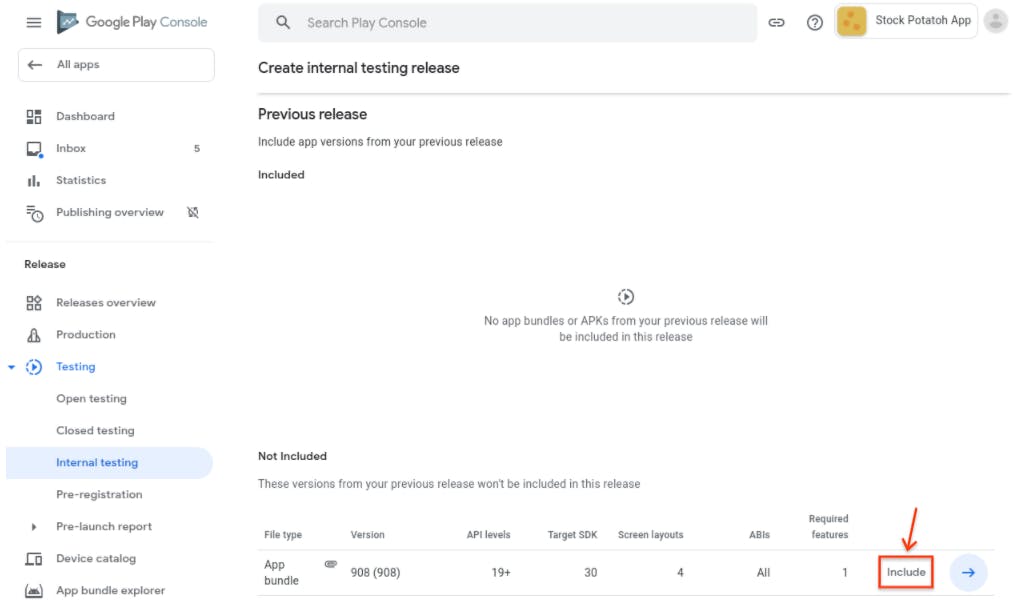Open the Device catalog
Screen dimensions: 1015x609
click(96, 558)
